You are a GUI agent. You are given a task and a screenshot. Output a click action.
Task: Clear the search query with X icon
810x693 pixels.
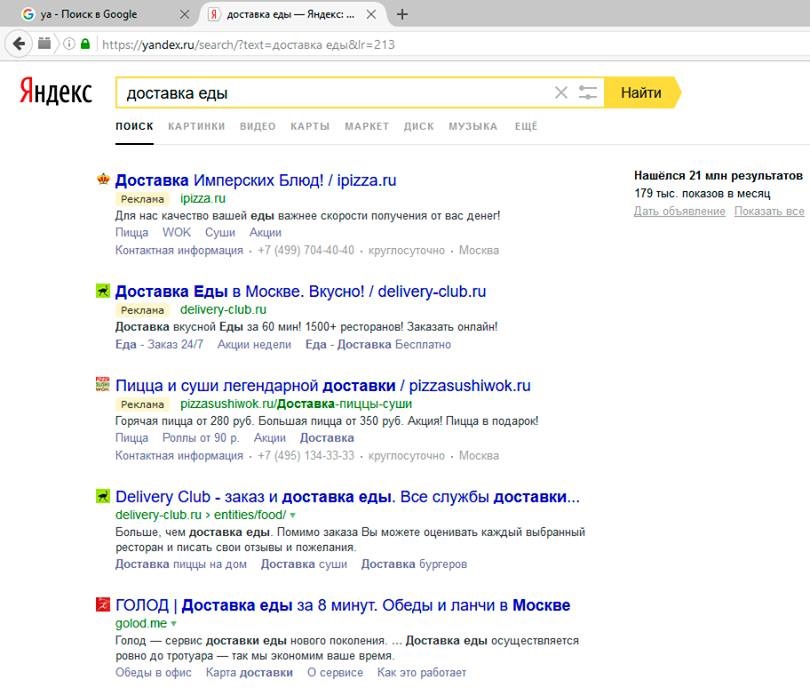click(561, 93)
